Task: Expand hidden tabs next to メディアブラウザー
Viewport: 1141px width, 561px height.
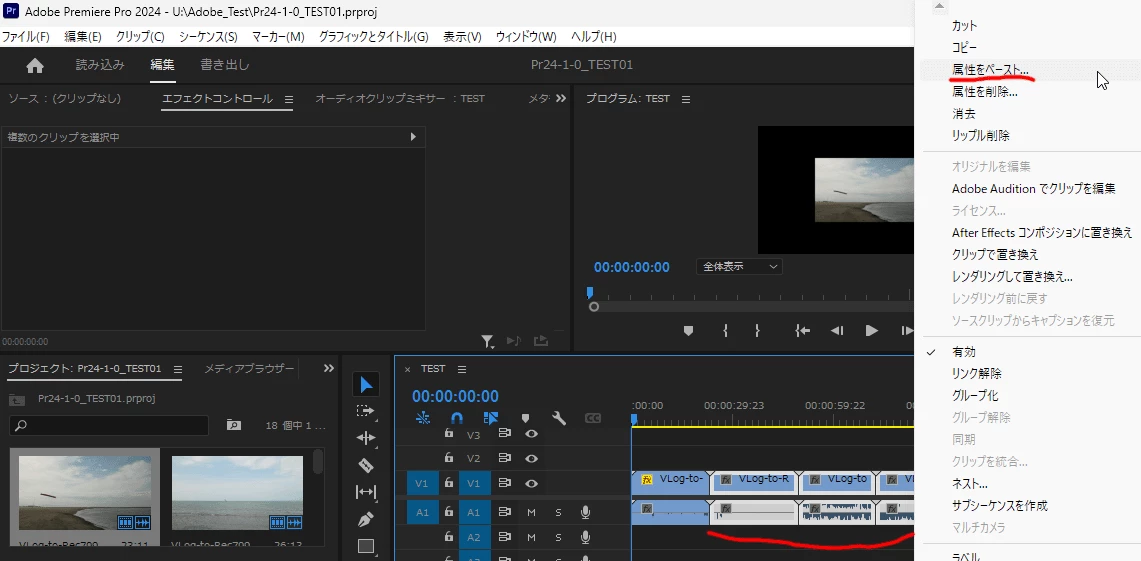Action: [x=328, y=369]
